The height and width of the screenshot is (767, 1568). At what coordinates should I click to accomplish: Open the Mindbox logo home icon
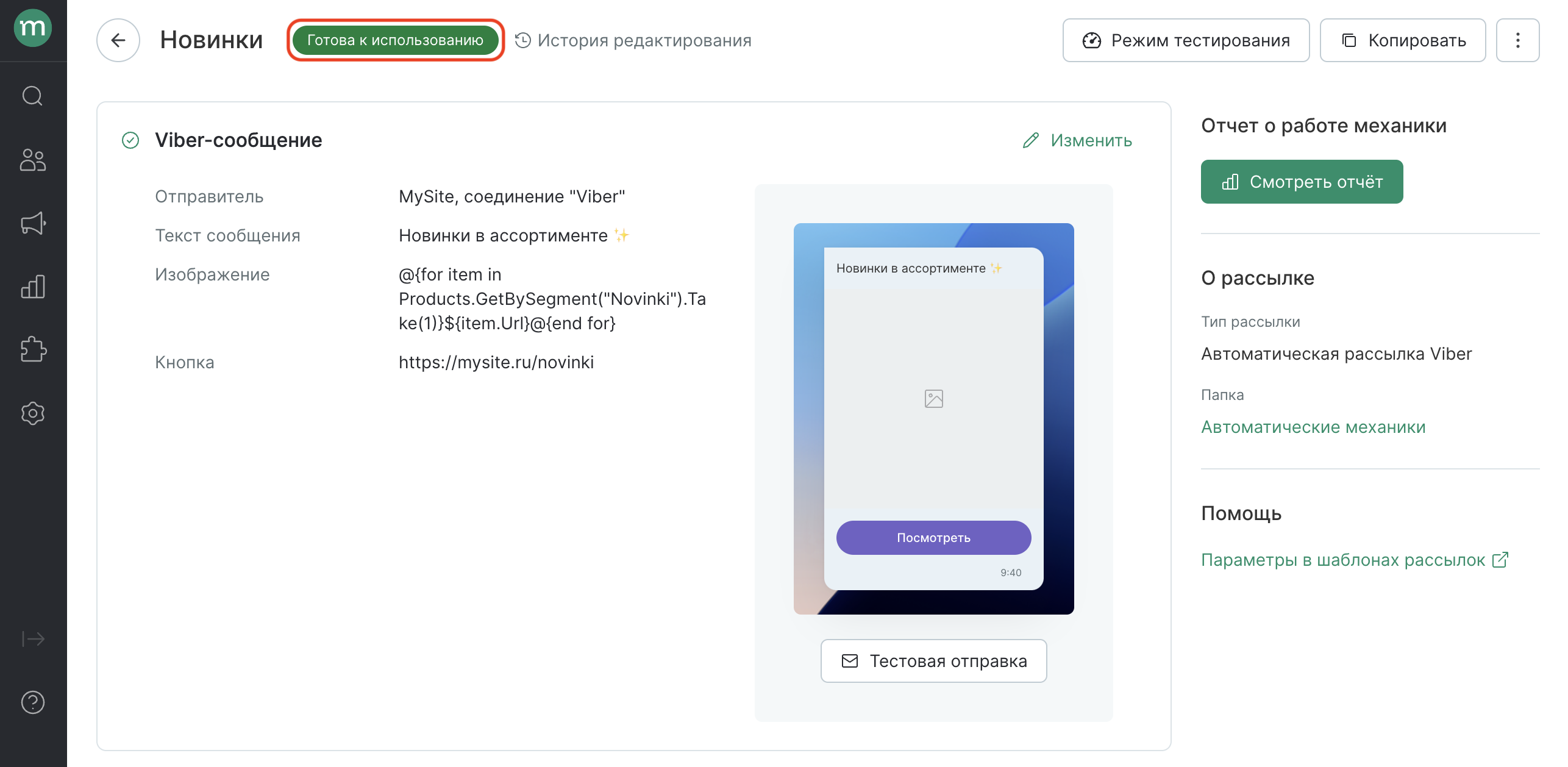tap(33, 28)
